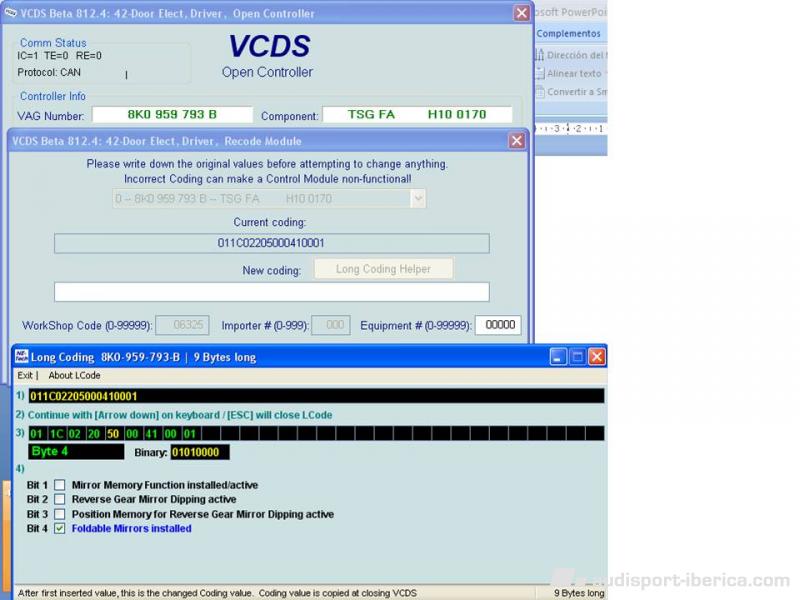Click the PowerPoint text direction icon

coord(539,55)
